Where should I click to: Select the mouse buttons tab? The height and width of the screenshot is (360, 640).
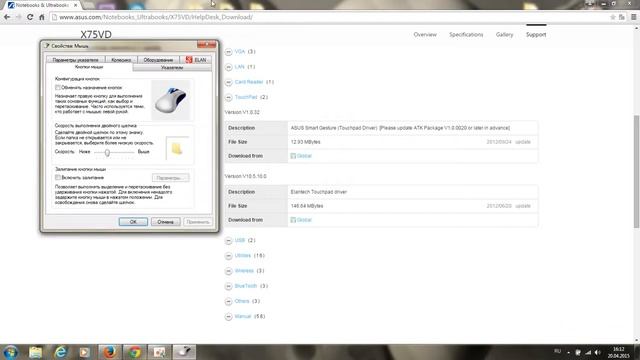[89, 67]
